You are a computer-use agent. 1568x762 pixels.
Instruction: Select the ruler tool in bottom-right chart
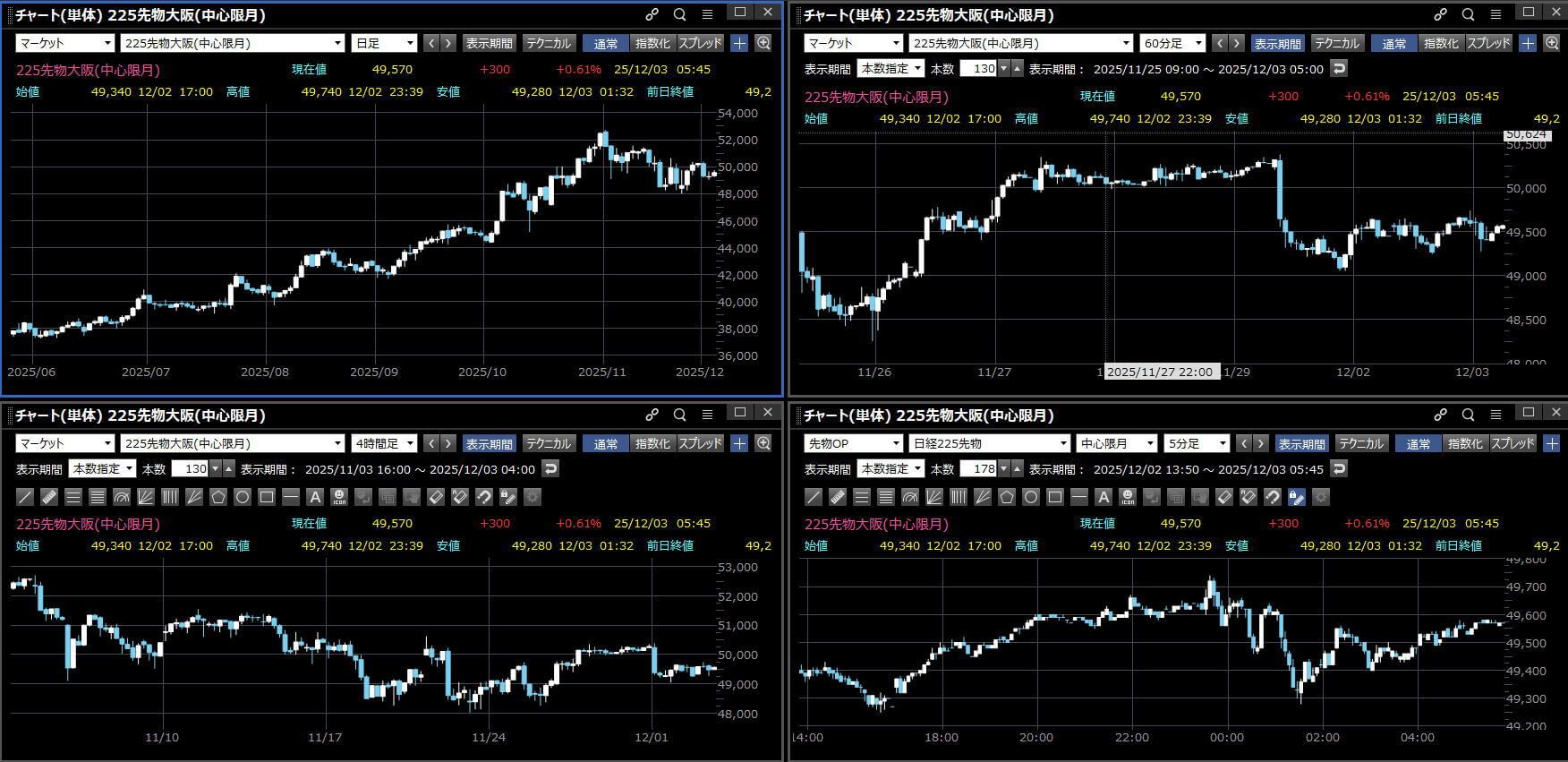coord(838,497)
